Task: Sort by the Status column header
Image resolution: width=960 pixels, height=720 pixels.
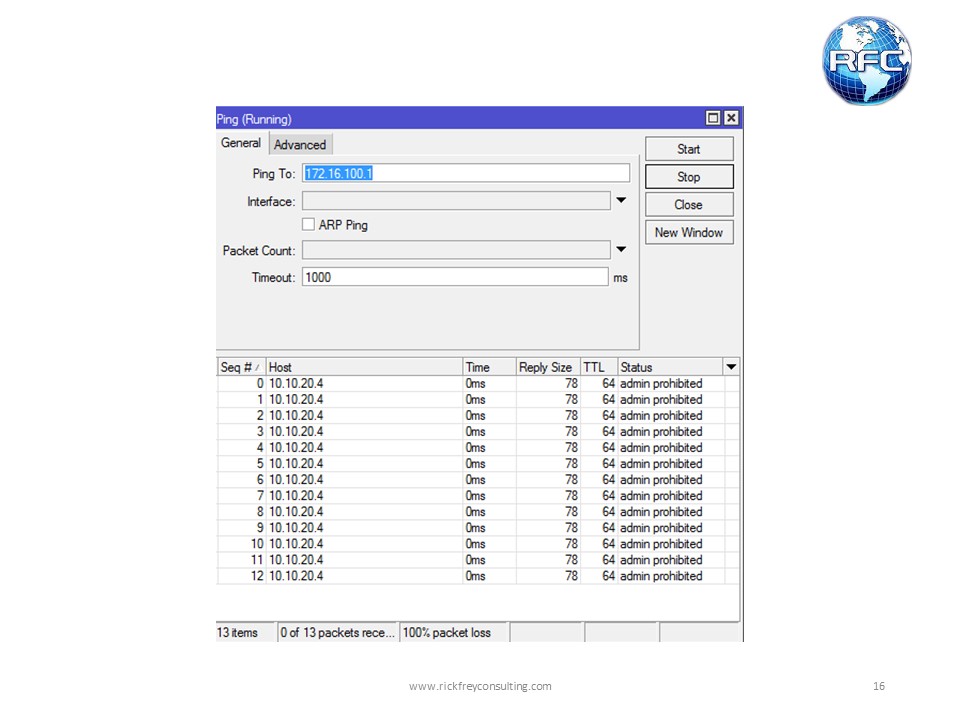Action: click(x=670, y=367)
